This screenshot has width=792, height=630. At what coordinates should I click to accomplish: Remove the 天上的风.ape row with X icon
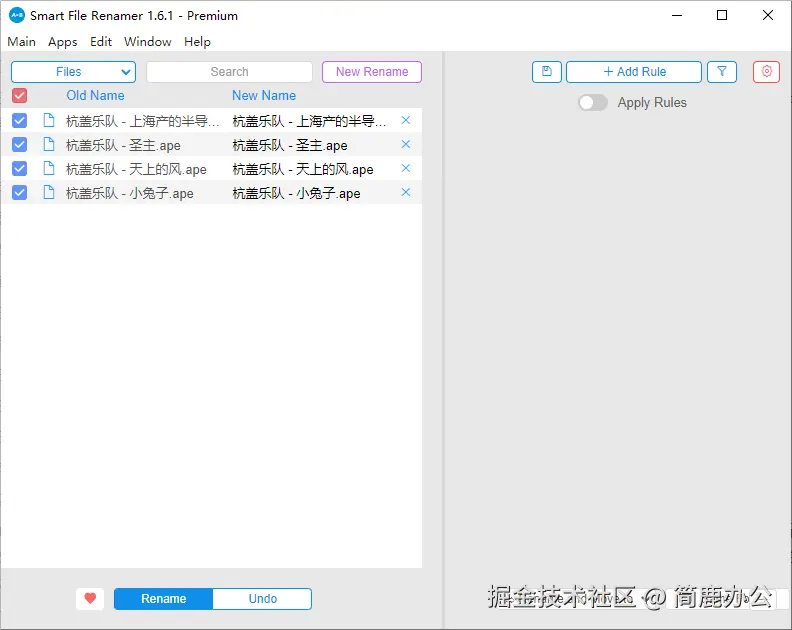406,168
